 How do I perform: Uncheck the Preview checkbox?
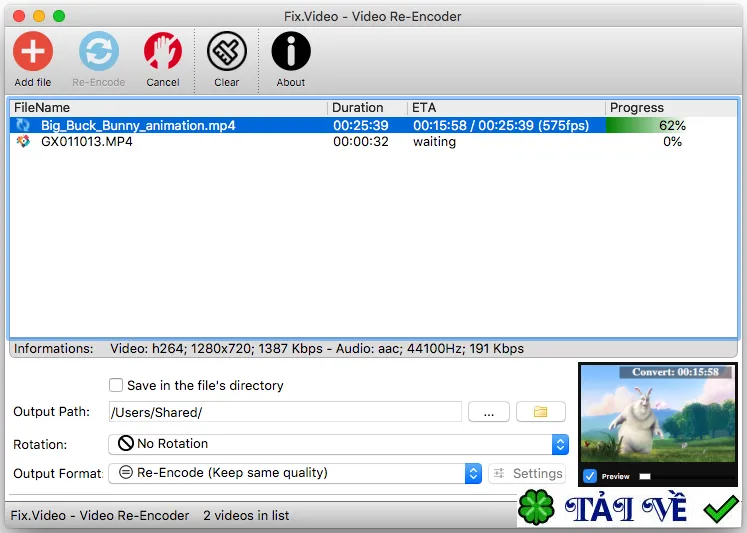pyautogui.click(x=590, y=476)
